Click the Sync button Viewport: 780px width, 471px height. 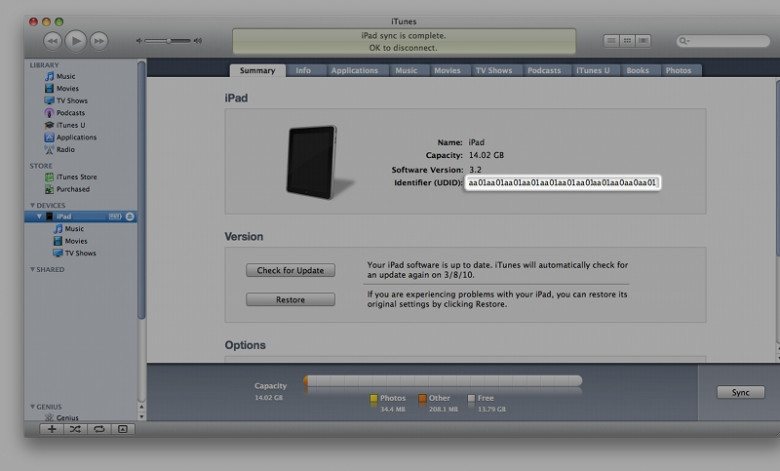click(x=740, y=392)
